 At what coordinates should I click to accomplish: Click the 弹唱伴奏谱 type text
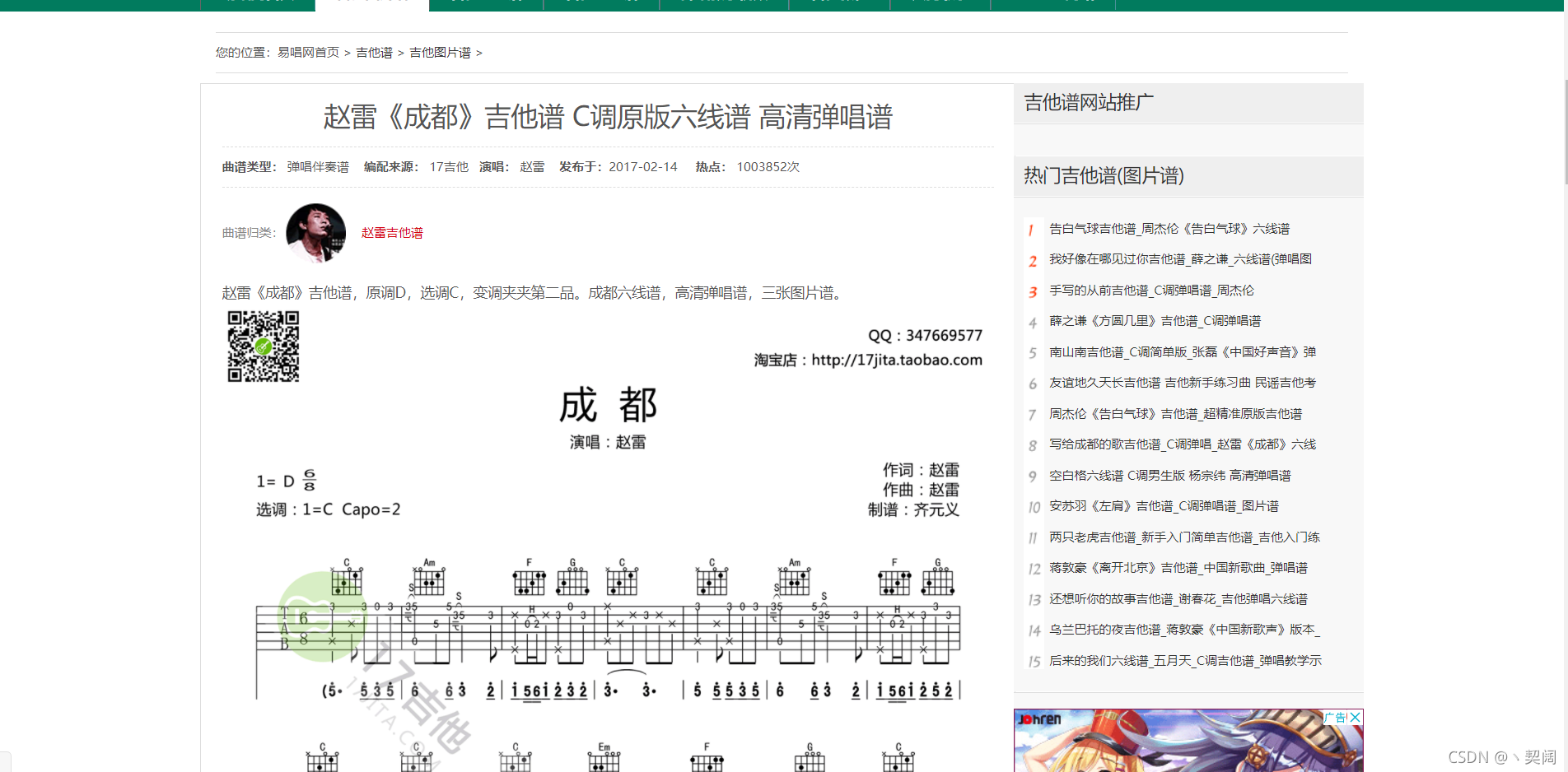click(x=318, y=167)
